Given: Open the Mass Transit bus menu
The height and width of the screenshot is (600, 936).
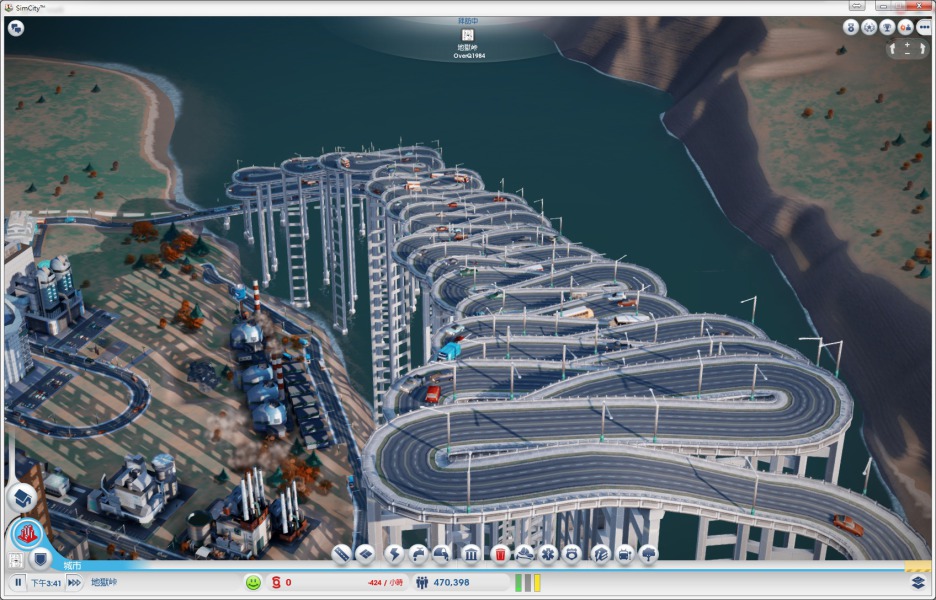Looking at the screenshot, I should point(625,553).
